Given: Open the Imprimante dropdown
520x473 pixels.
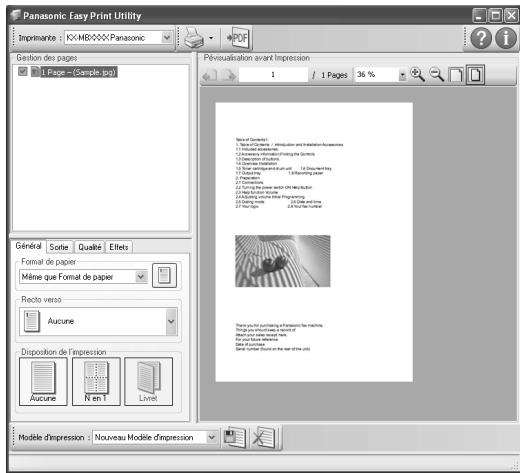Looking at the screenshot, I should (167, 37).
